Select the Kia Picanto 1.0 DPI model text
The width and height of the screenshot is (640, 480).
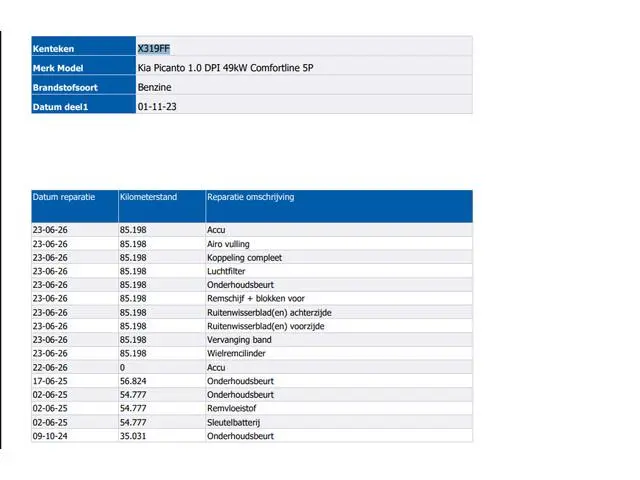tap(225, 68)
